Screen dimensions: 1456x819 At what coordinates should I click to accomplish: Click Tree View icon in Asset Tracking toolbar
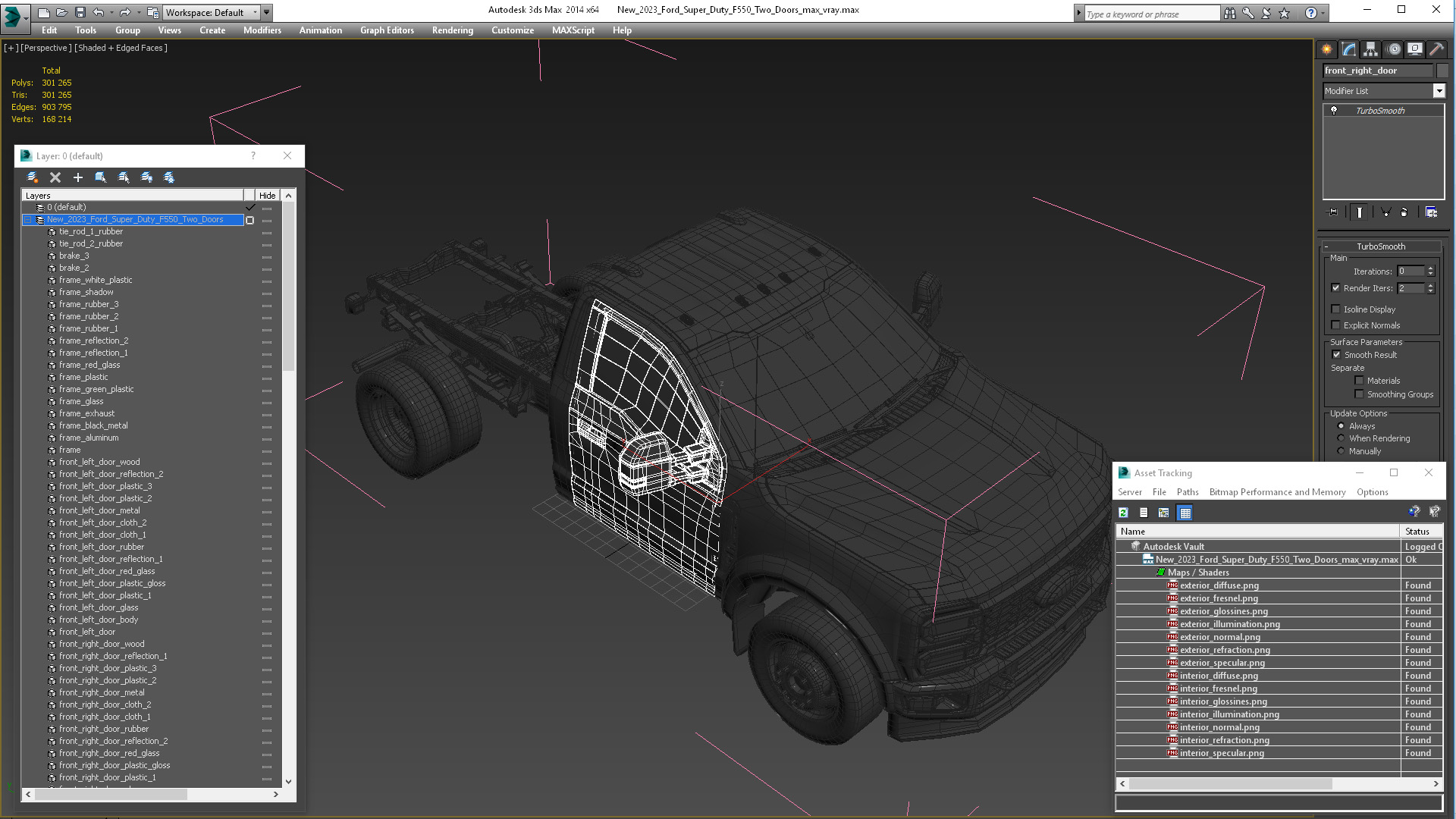(x=1164, y=513)
